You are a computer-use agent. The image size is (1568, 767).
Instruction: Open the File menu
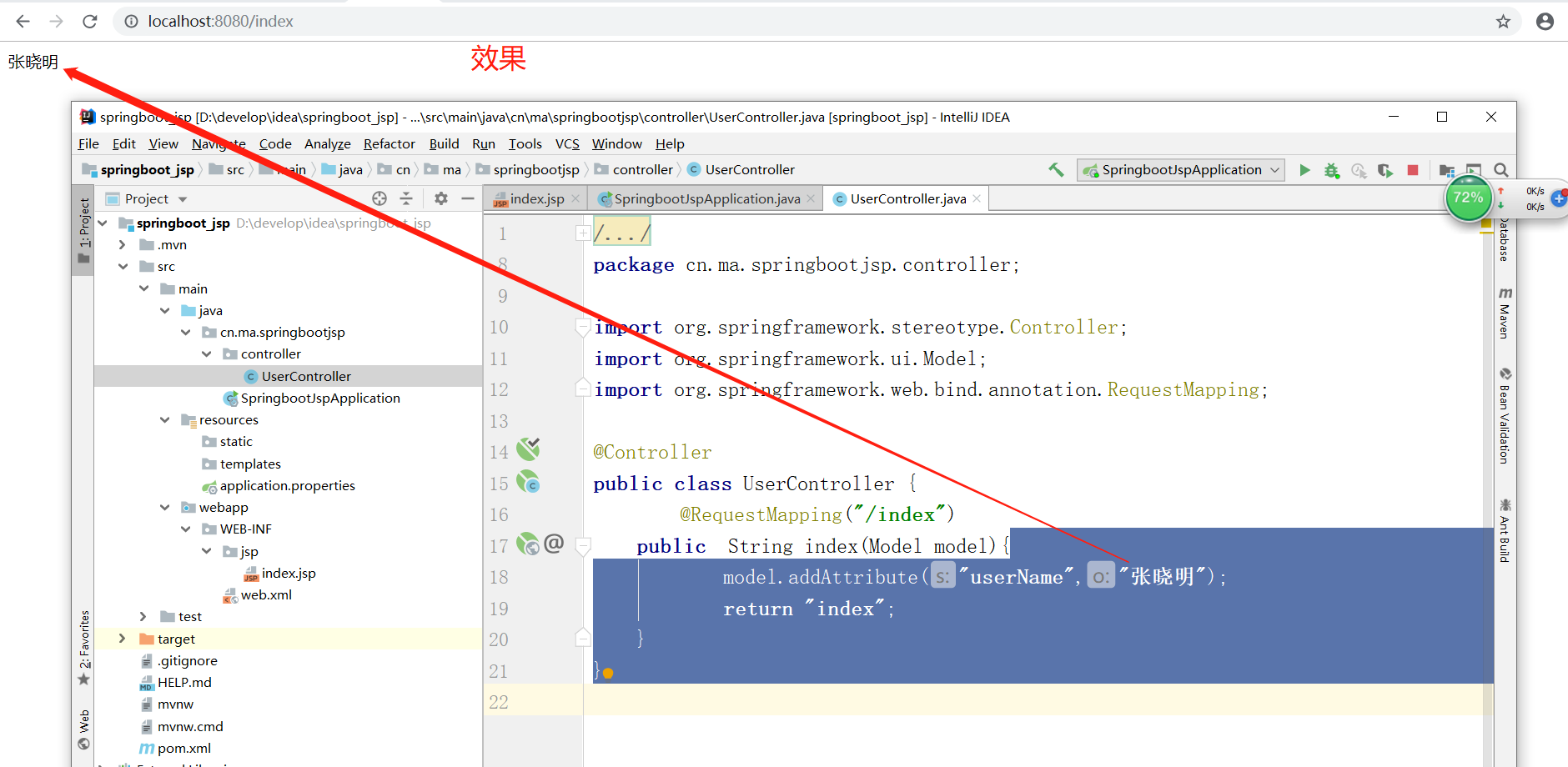(x=88, y=143)
